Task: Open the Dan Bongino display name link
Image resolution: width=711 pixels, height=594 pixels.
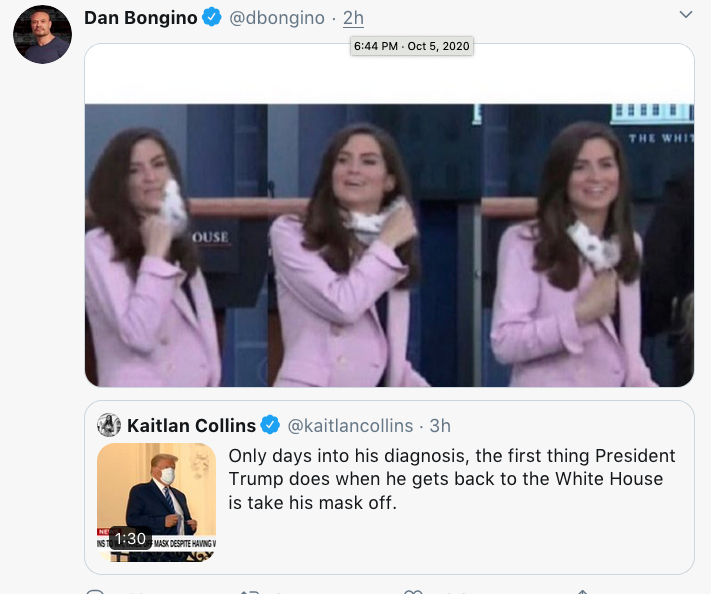Action: (x=140, y=18)
